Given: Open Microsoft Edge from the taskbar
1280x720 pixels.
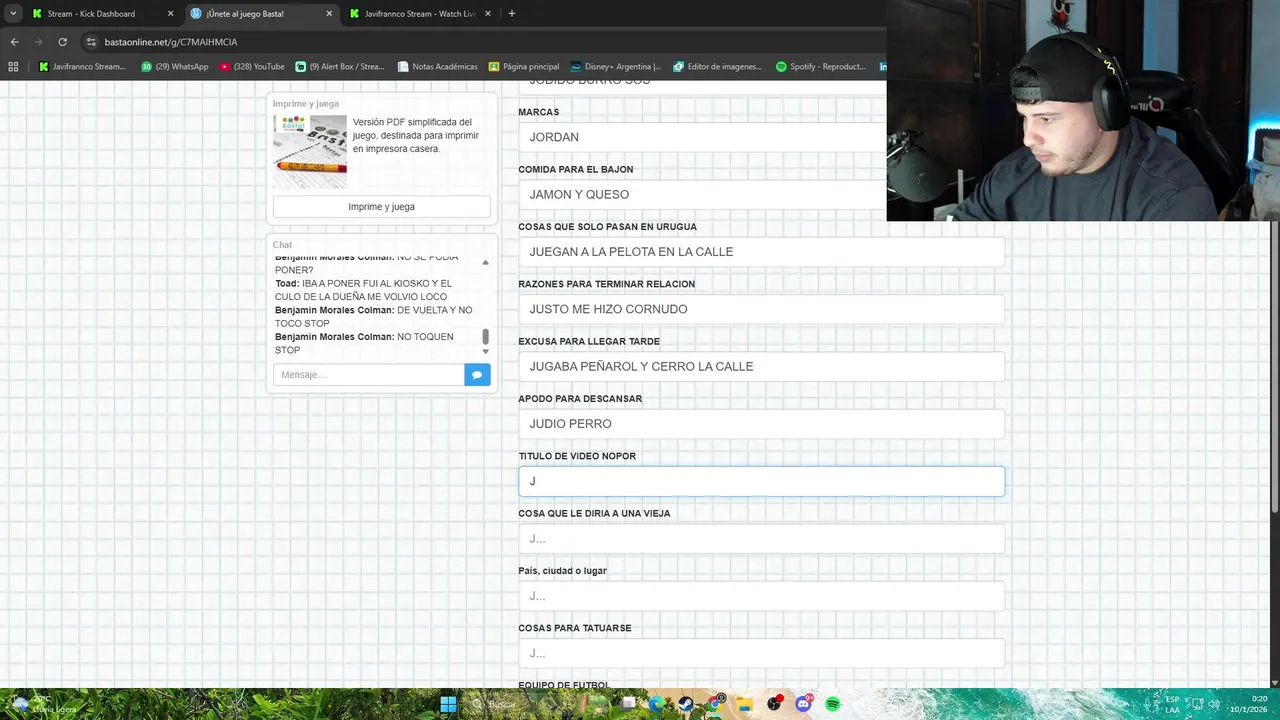Looking at the screenshot, I should (x=657, y=704).
